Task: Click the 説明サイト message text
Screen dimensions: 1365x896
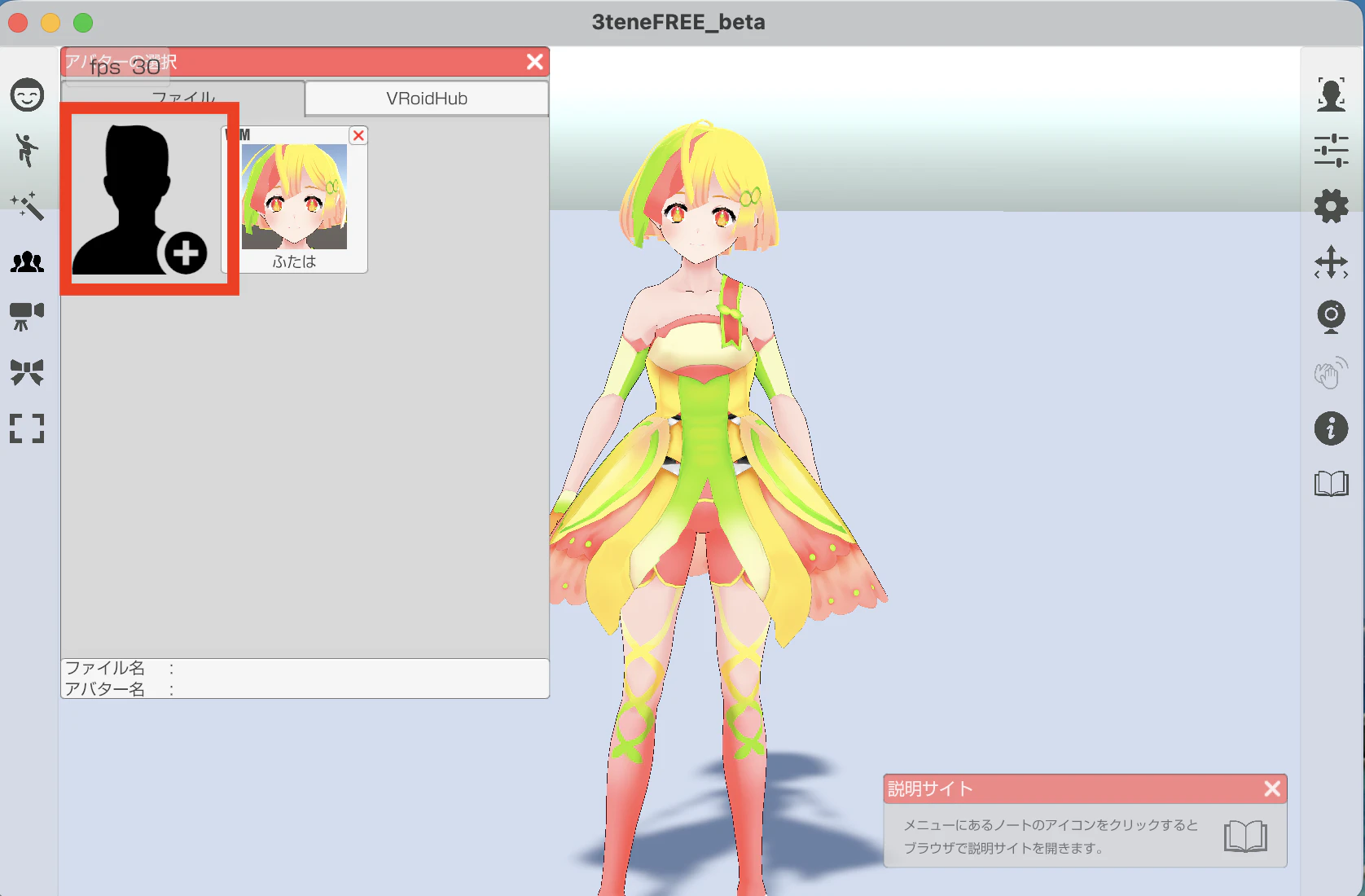Action: [1051, 837]
